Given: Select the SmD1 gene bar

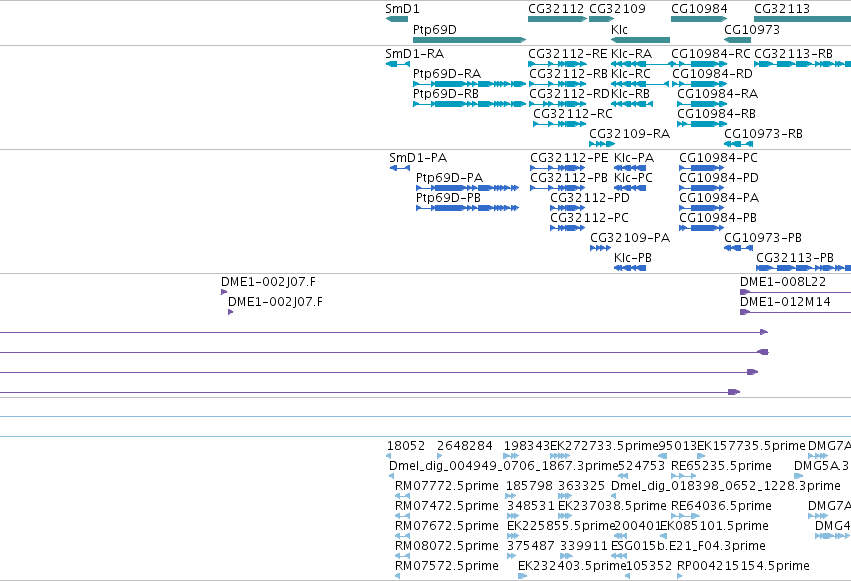Looking at the screenshot, I should coord(397,19).
